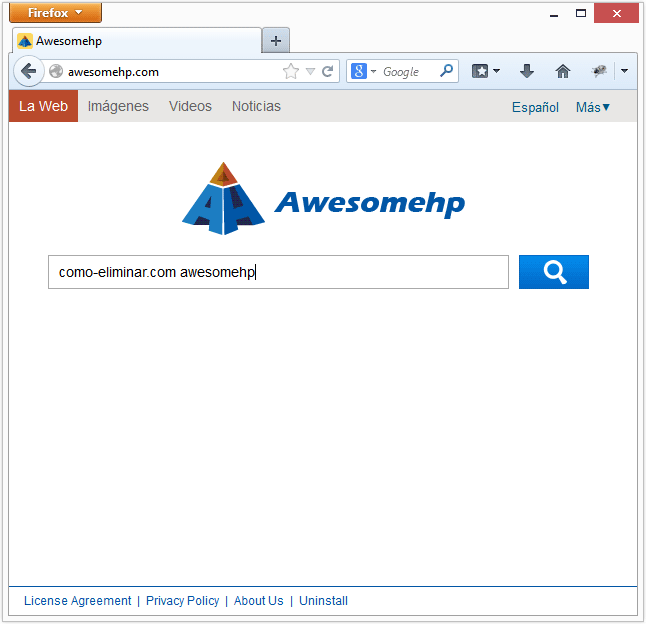Select the Awesomehp browser tab
646x624 pixels.
tap(137, 41)
